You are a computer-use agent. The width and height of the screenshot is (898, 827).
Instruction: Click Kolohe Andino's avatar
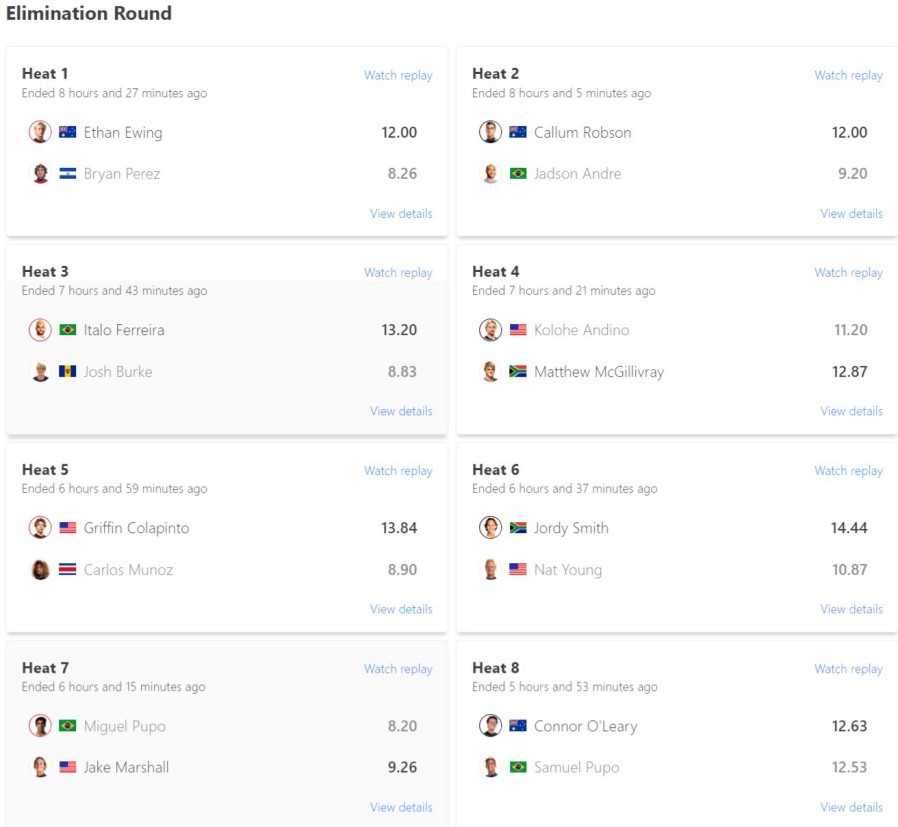pos(490,330)
